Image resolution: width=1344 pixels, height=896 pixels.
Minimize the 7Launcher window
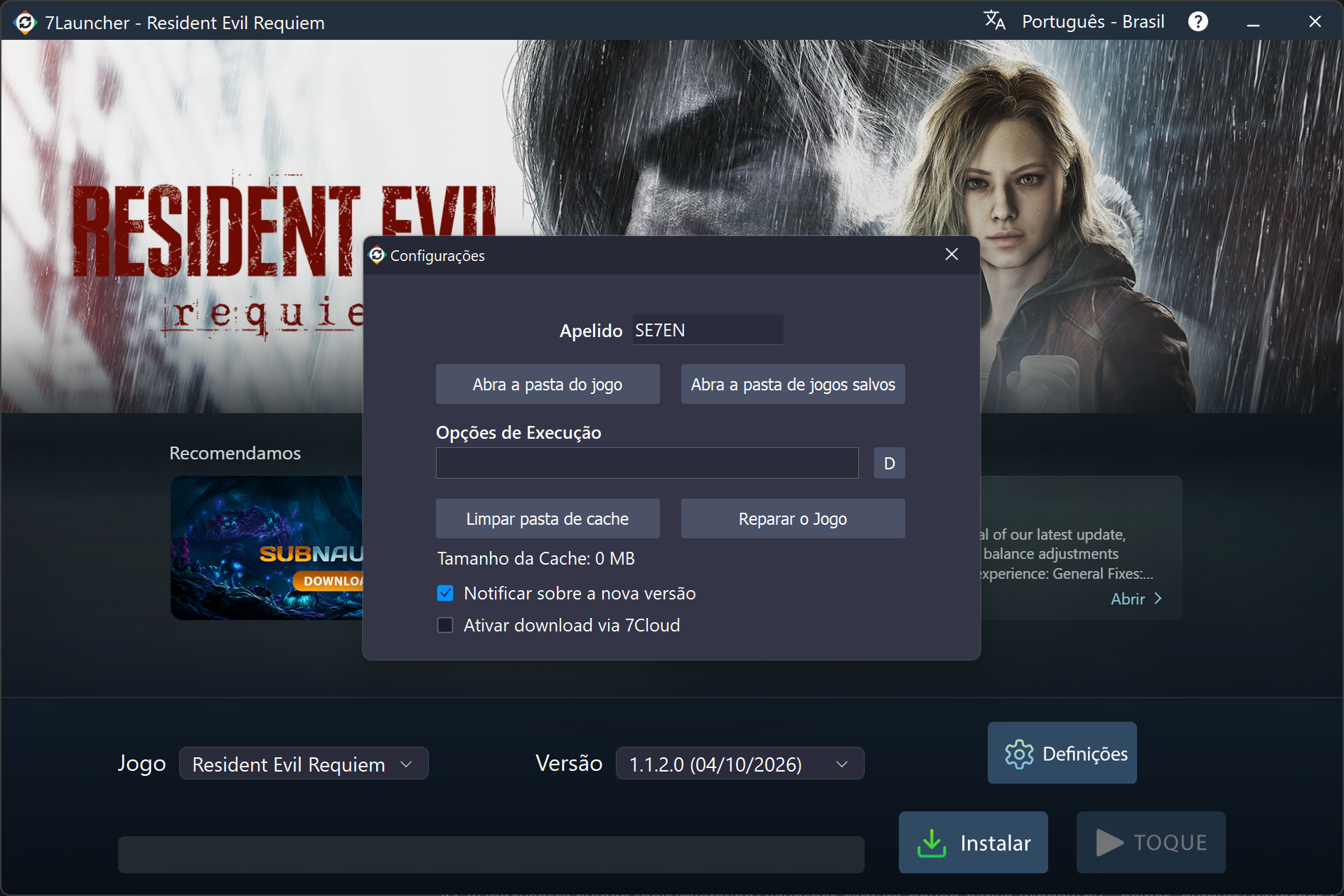point(1253,23)
